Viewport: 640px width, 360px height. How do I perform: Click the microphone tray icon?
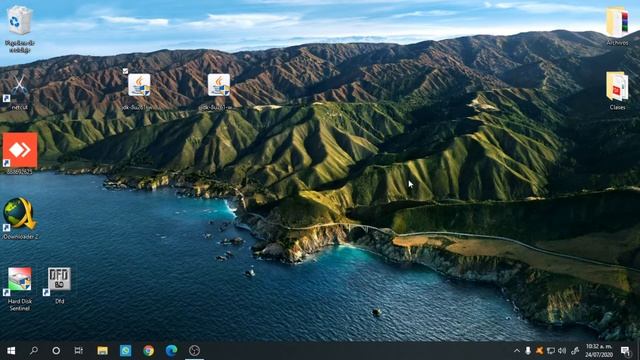point(528,351)
